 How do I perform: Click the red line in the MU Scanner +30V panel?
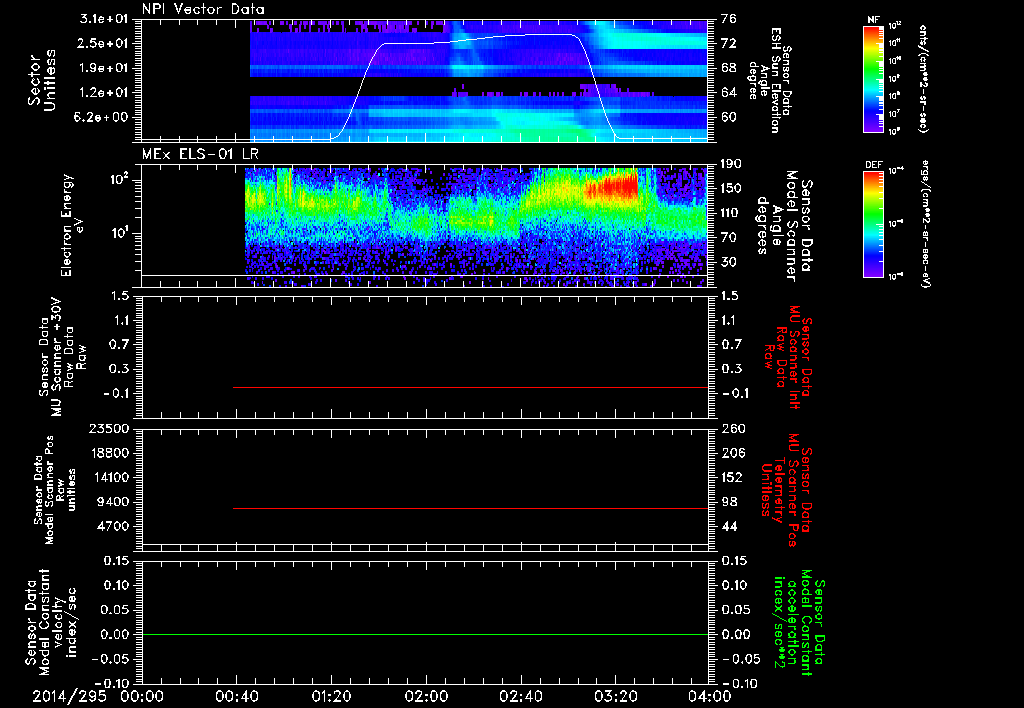(x=470, y=387)
